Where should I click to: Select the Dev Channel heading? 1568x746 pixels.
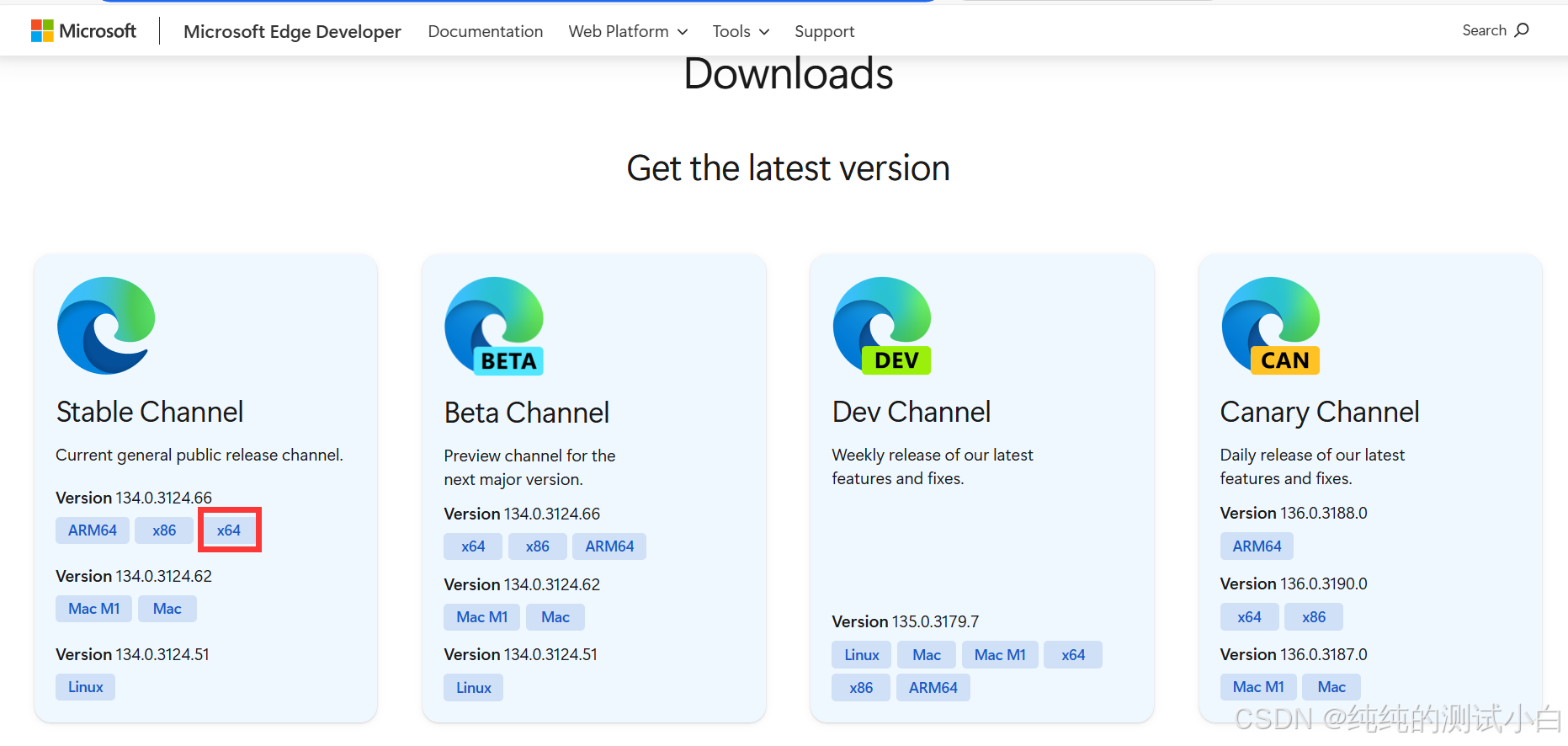click(x=912, y=412)
